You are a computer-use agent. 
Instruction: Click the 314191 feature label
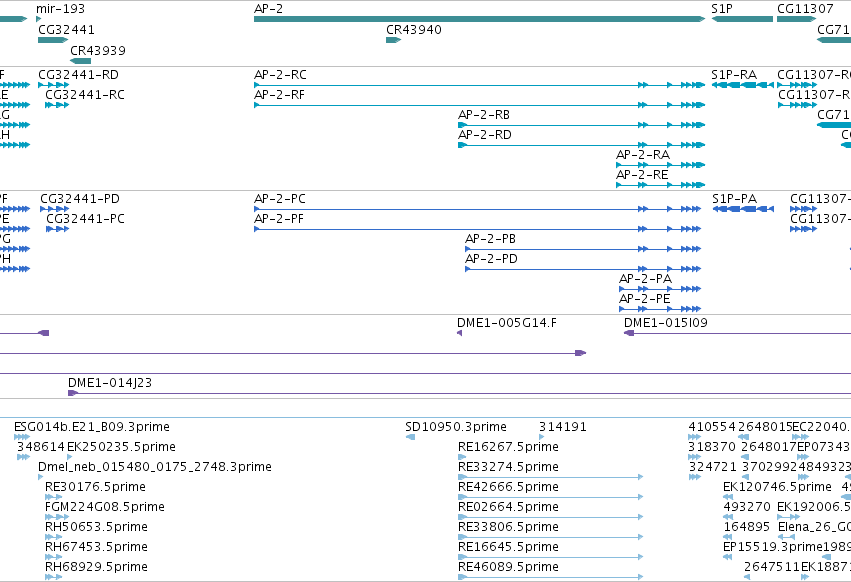point(563,427)
